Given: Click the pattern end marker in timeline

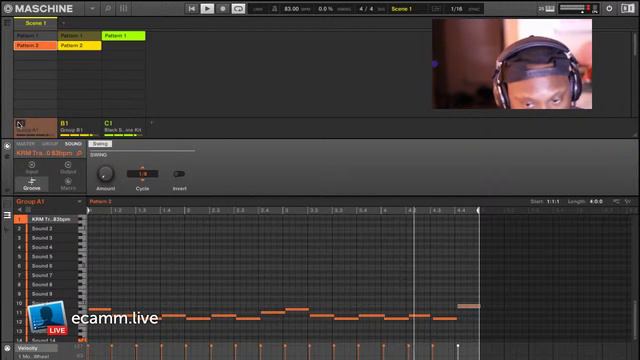Looking at the screenshot, I should [478, 210].
